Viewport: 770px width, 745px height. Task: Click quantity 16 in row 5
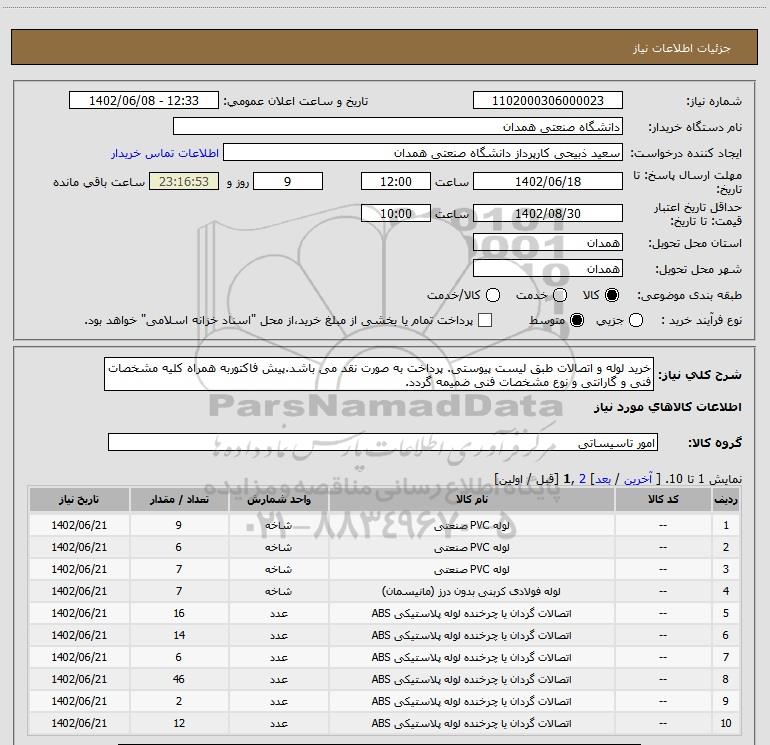point(179,613)
